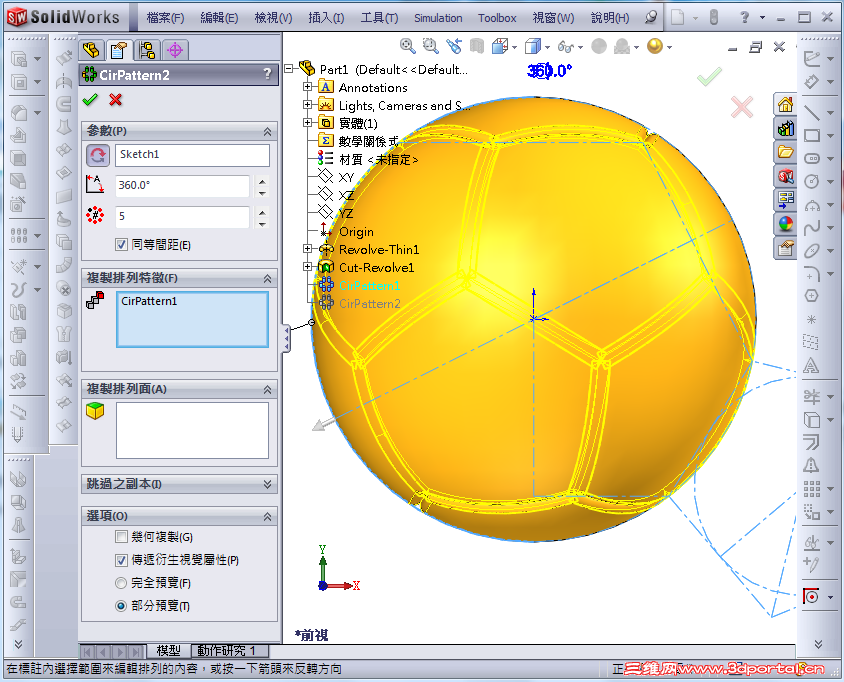Select the Origin tree item
This screenshot has height=682, width=844.
pyautogui.click(x=356, y=232)
